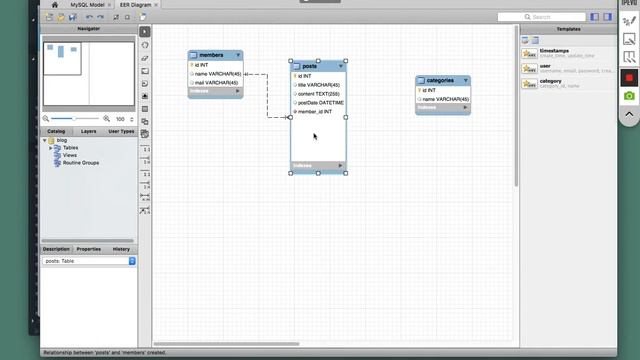The height and width of the screenshot is (360, 640).
Task: Click the redo arrow icon
Action: tap(100, 17)
